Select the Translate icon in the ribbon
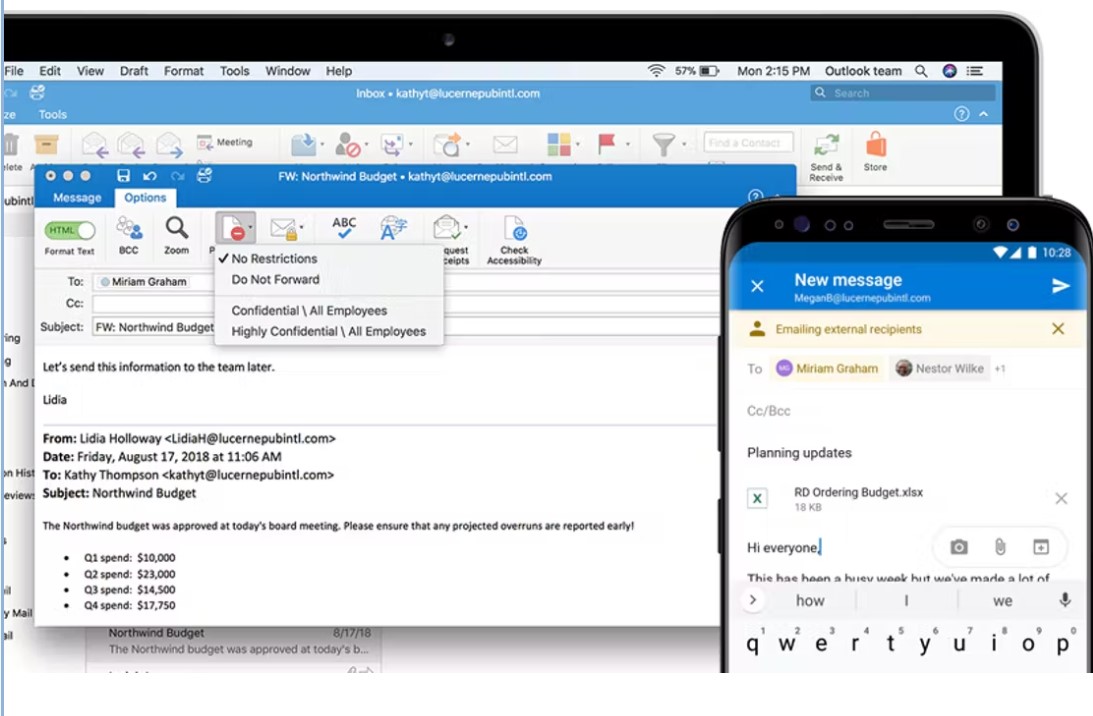 pyautogui.click(x=390, y=230)
